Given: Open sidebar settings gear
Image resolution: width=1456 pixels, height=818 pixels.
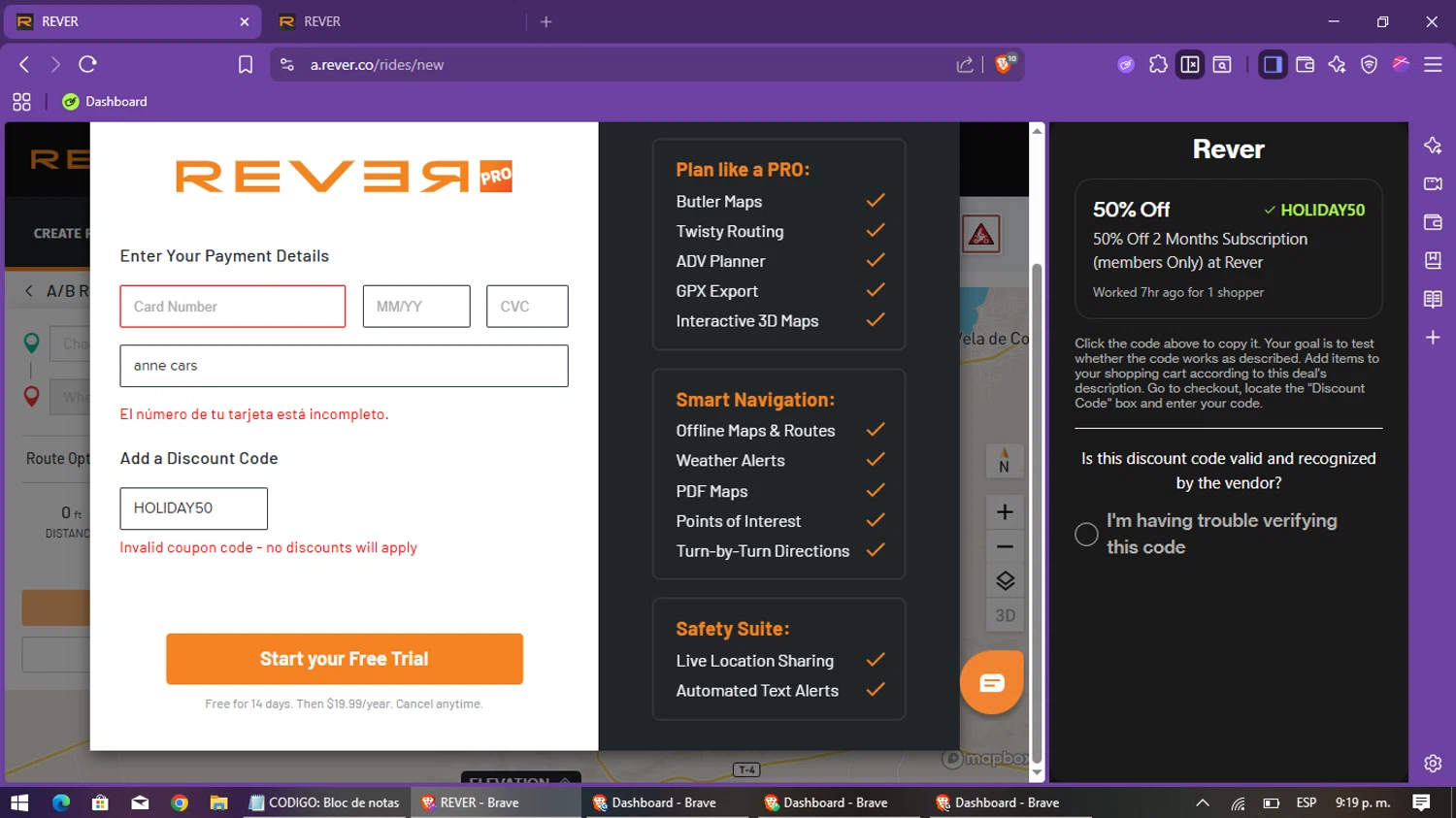Looking at the screenshot, I should click(1433, 764).
